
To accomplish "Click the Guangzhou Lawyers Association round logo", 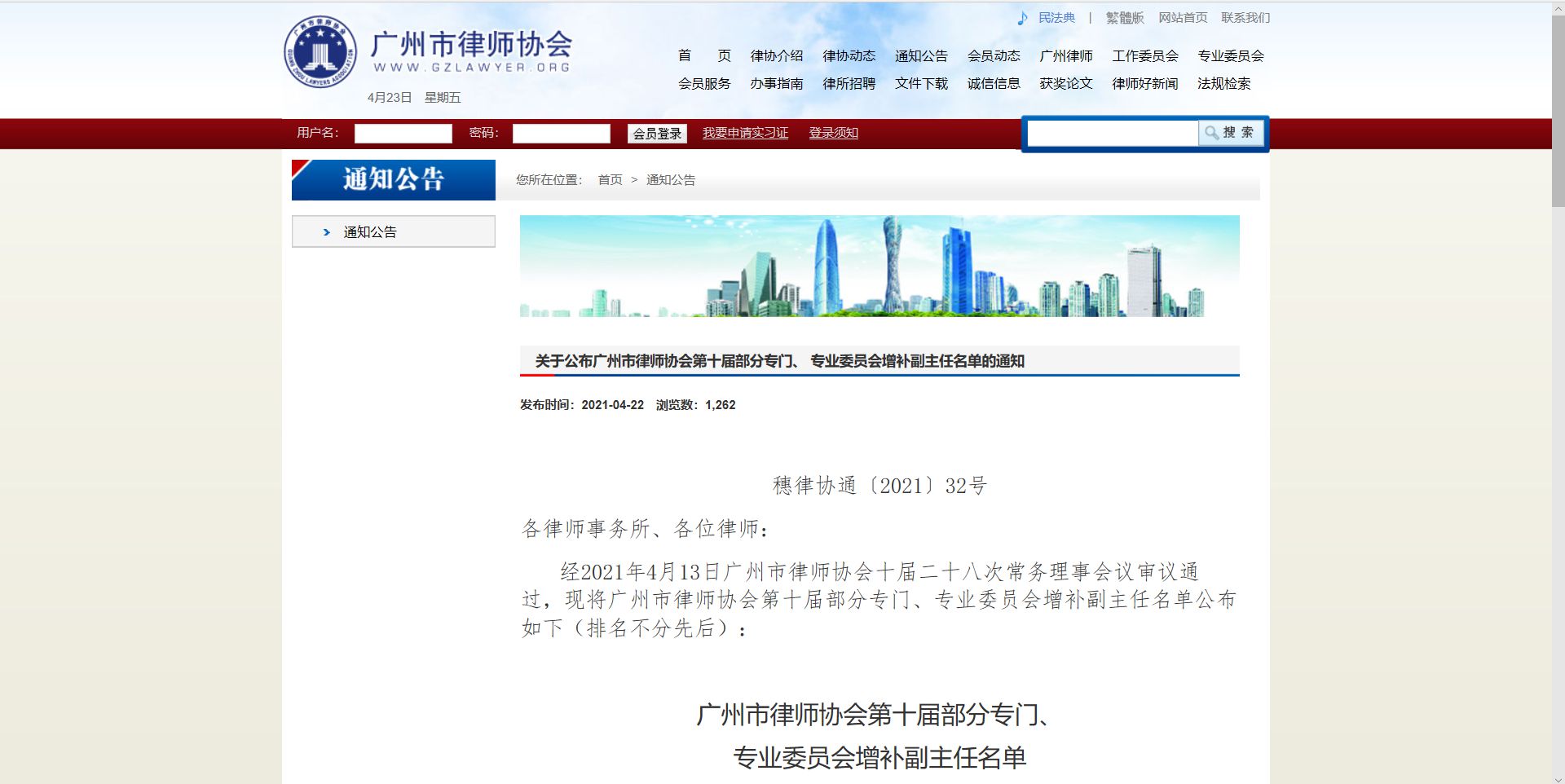I will coord(320,51).
